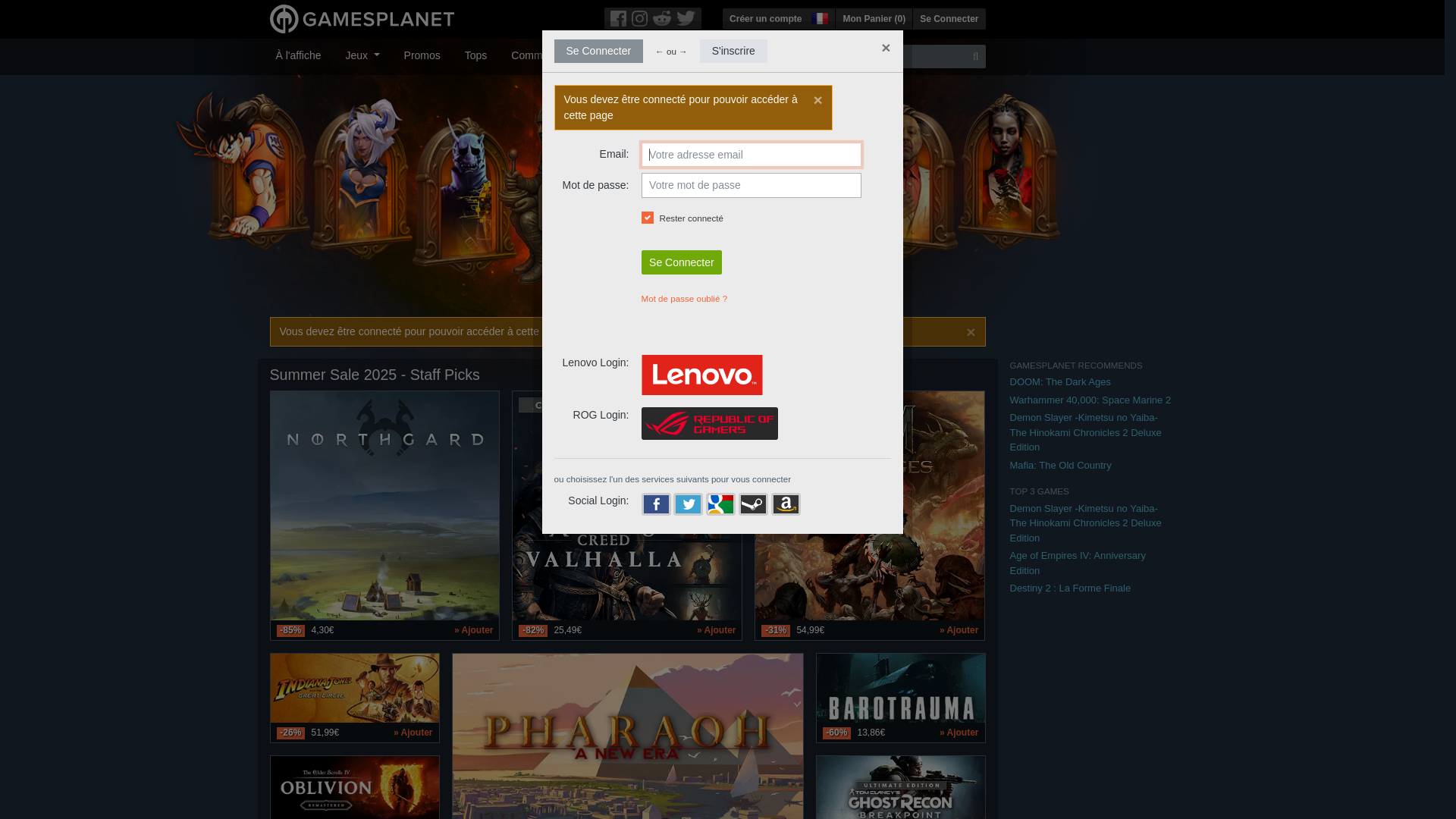Image resolution: width=1456 pixels, height=819 pixels.
Task: Open Demon Slayer link under Top 3 Games
Action: 1085,523
